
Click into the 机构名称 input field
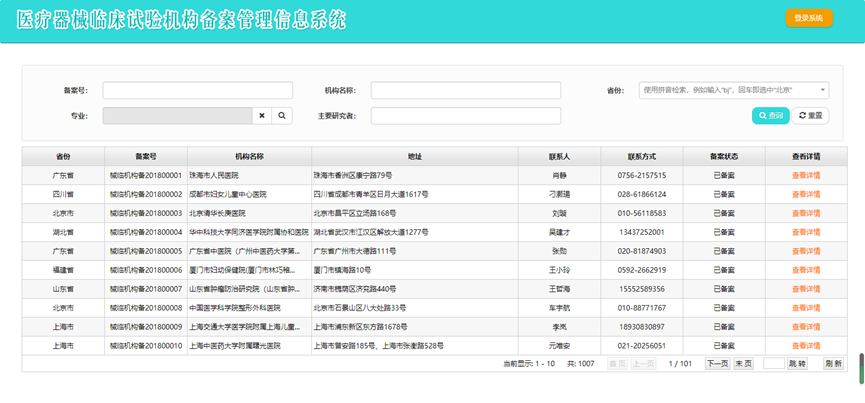tap(465, 90)
